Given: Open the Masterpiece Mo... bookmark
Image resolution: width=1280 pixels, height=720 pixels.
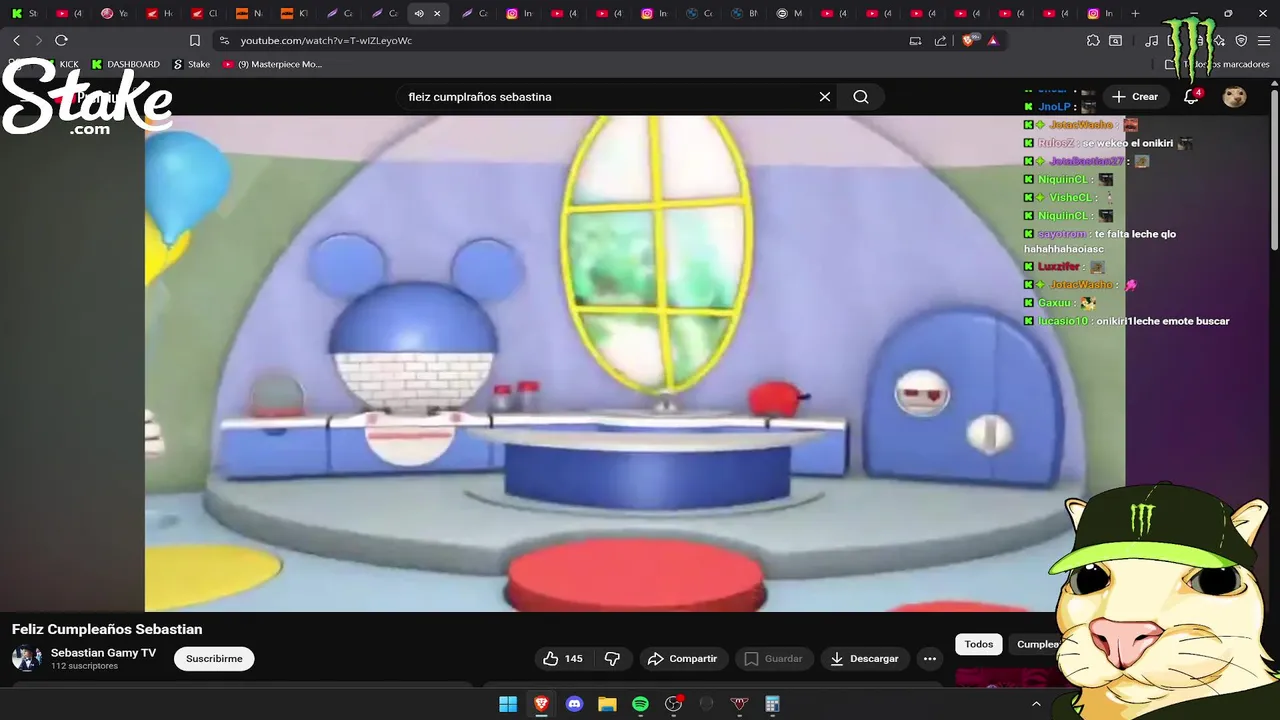Looking at the screenshot, I should 272,64.
